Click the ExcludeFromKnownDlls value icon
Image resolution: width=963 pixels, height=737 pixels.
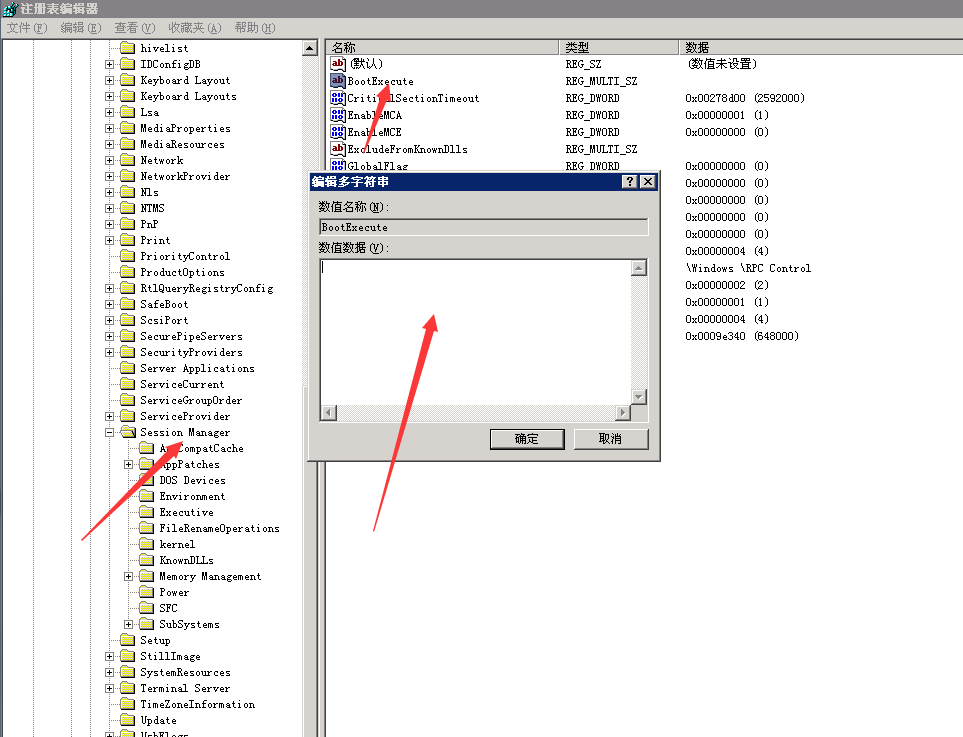pyautogui.click(x=337, y=149)
